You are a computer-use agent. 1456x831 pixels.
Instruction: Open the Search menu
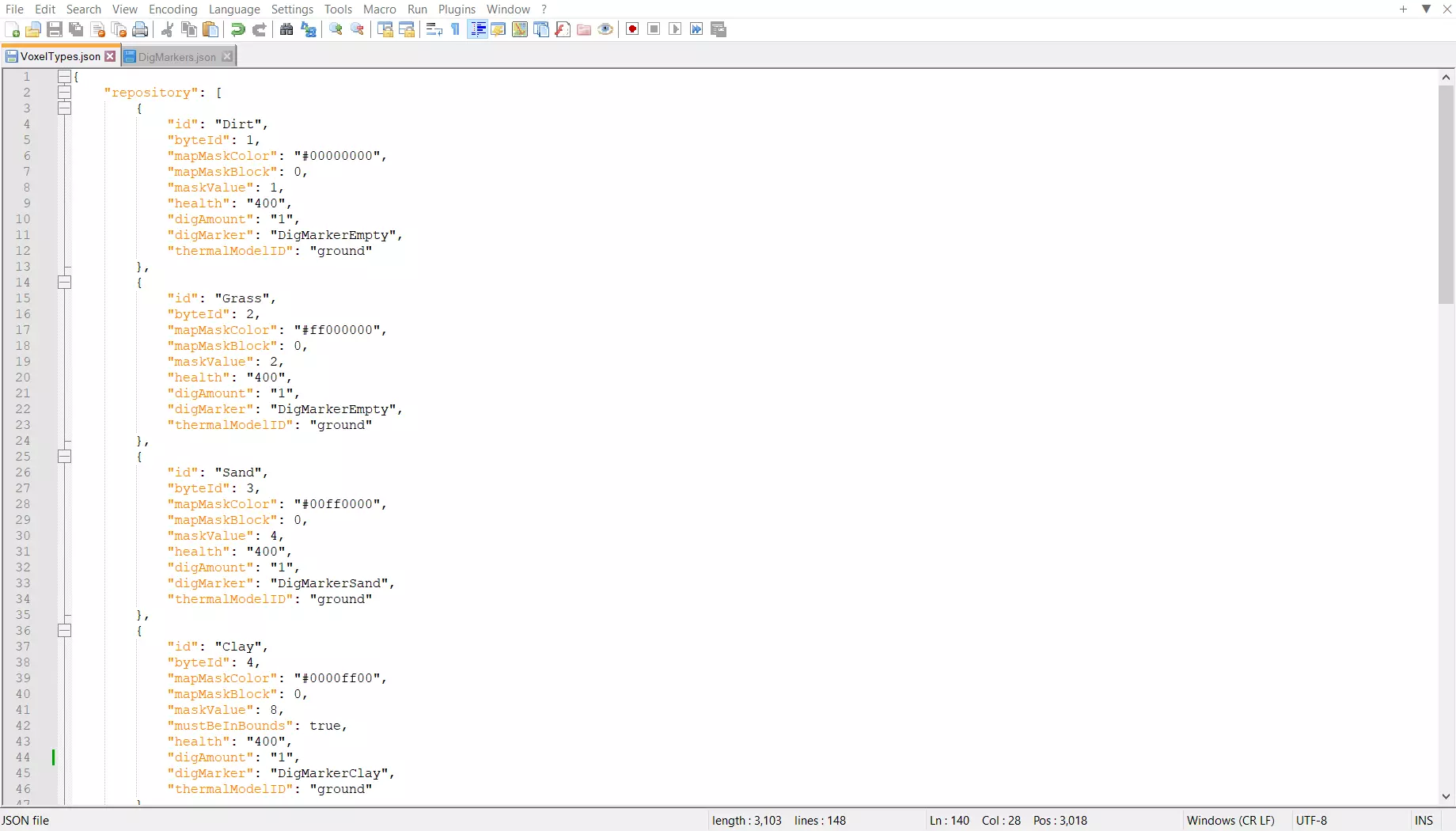tap(84, 9)
